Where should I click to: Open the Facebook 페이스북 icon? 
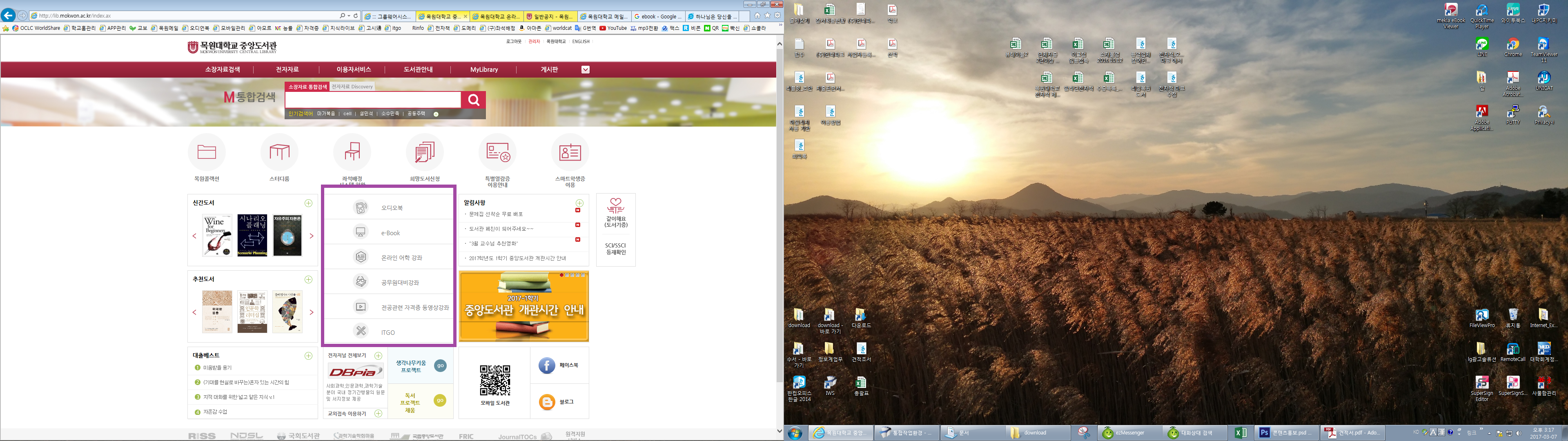tap(547, 365)
